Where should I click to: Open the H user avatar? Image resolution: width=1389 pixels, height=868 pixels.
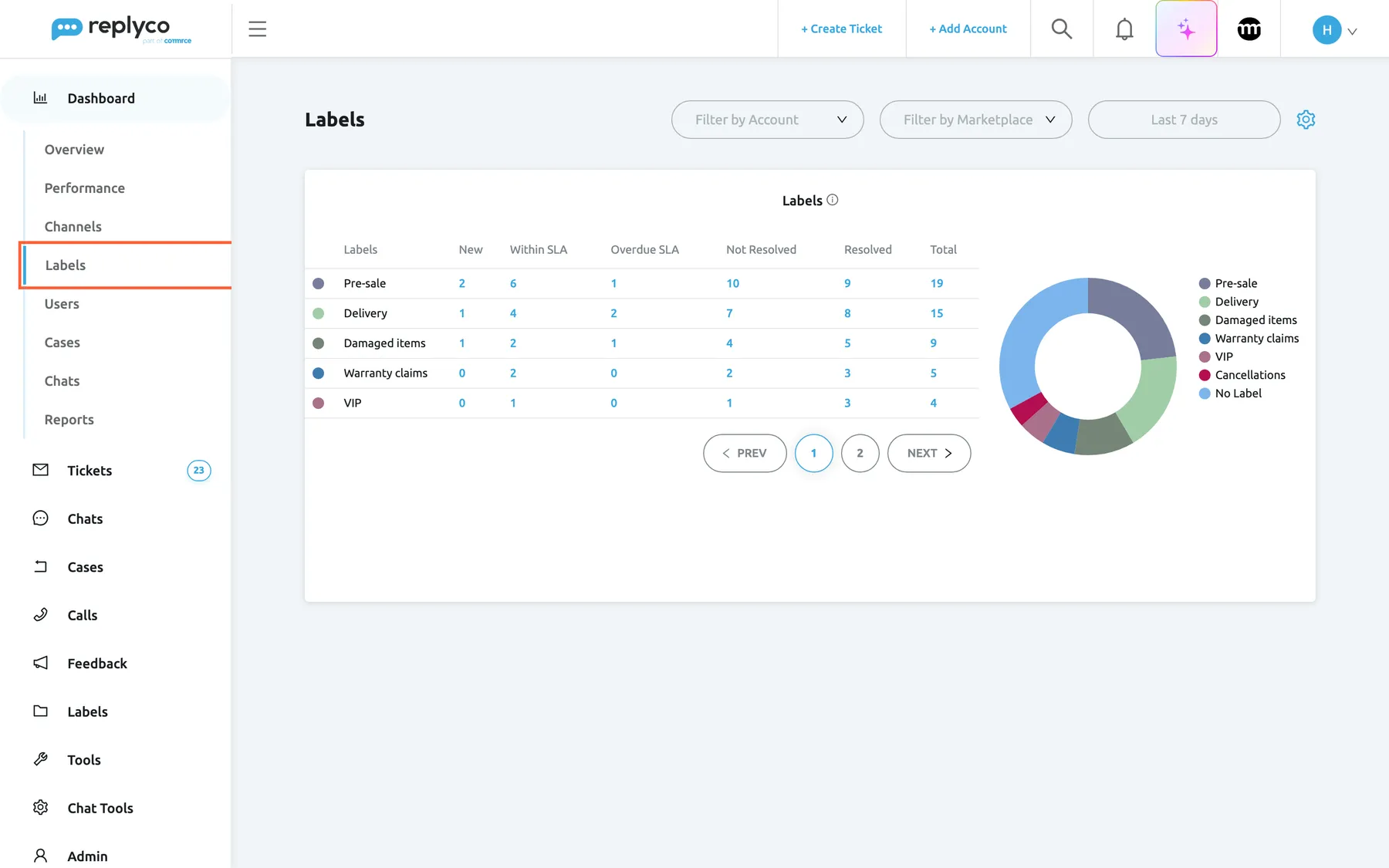click(1326, 30)
